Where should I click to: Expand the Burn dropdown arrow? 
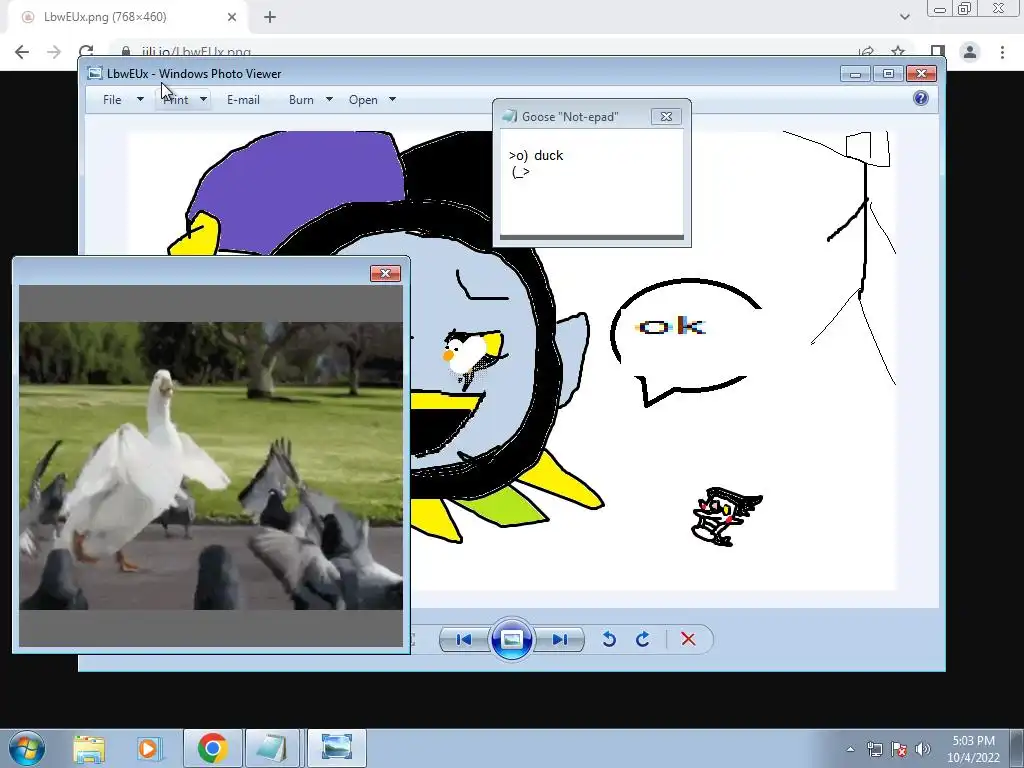click(329, 99)
